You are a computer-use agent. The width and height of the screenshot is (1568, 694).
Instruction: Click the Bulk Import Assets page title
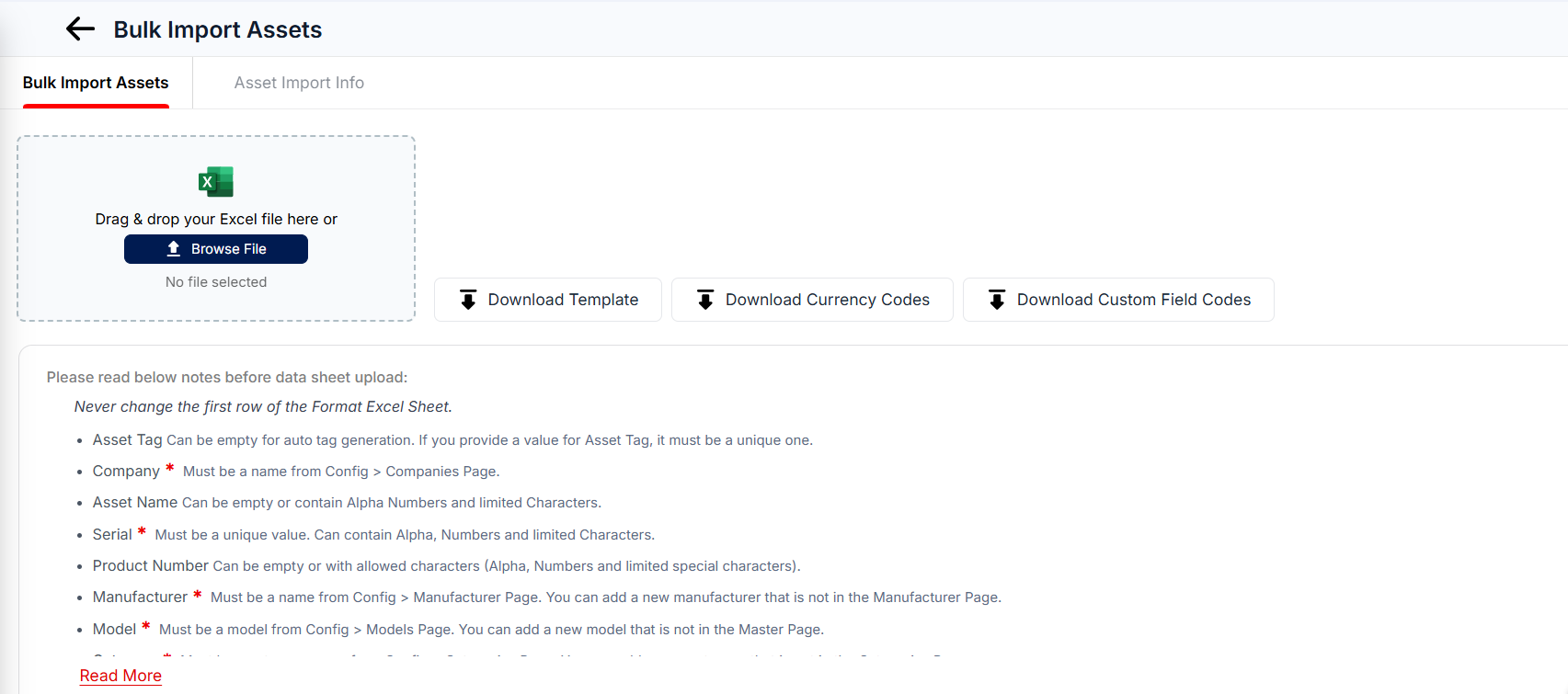coord(218,29)
